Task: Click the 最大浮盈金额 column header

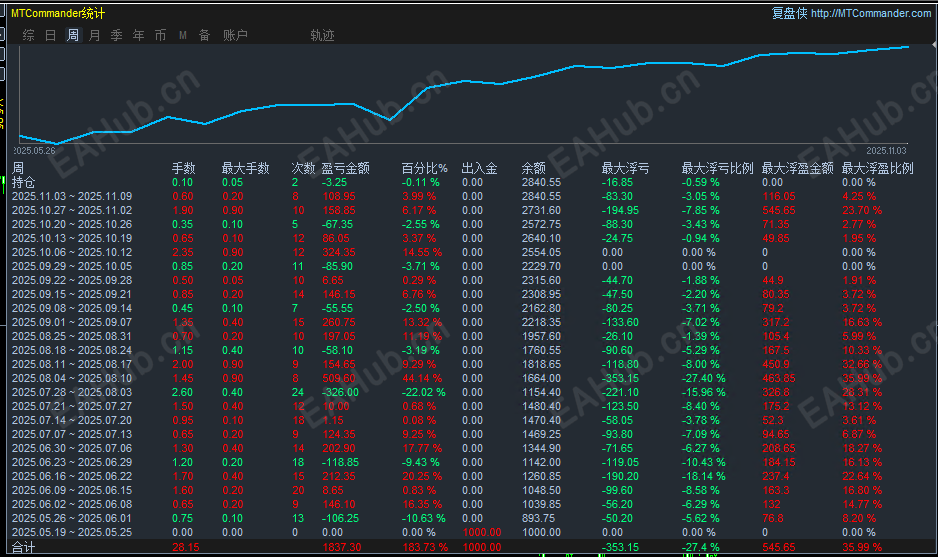Action: tap(797, 169)
